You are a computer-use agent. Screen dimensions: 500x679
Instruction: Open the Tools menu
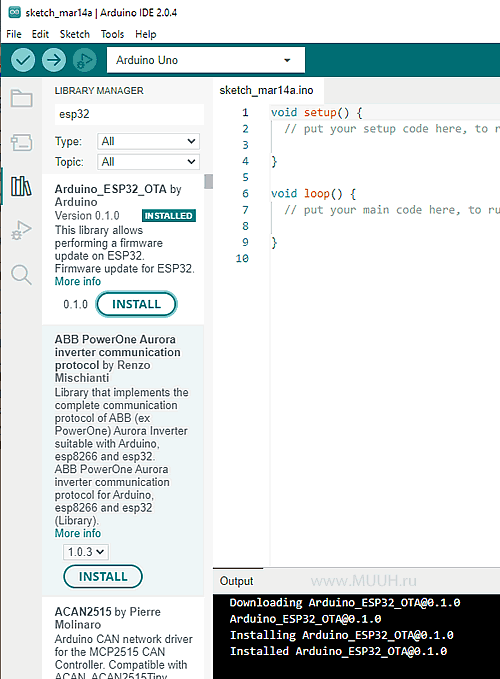[113, 34]
